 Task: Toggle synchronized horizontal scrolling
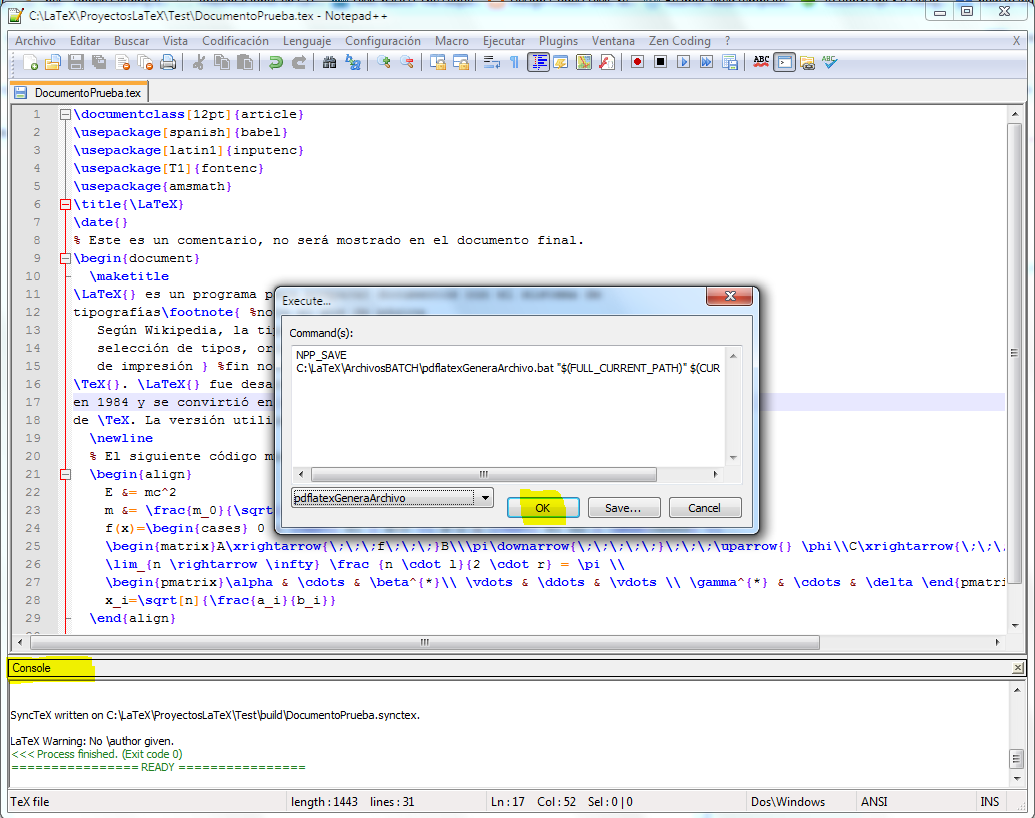point(461,63)
